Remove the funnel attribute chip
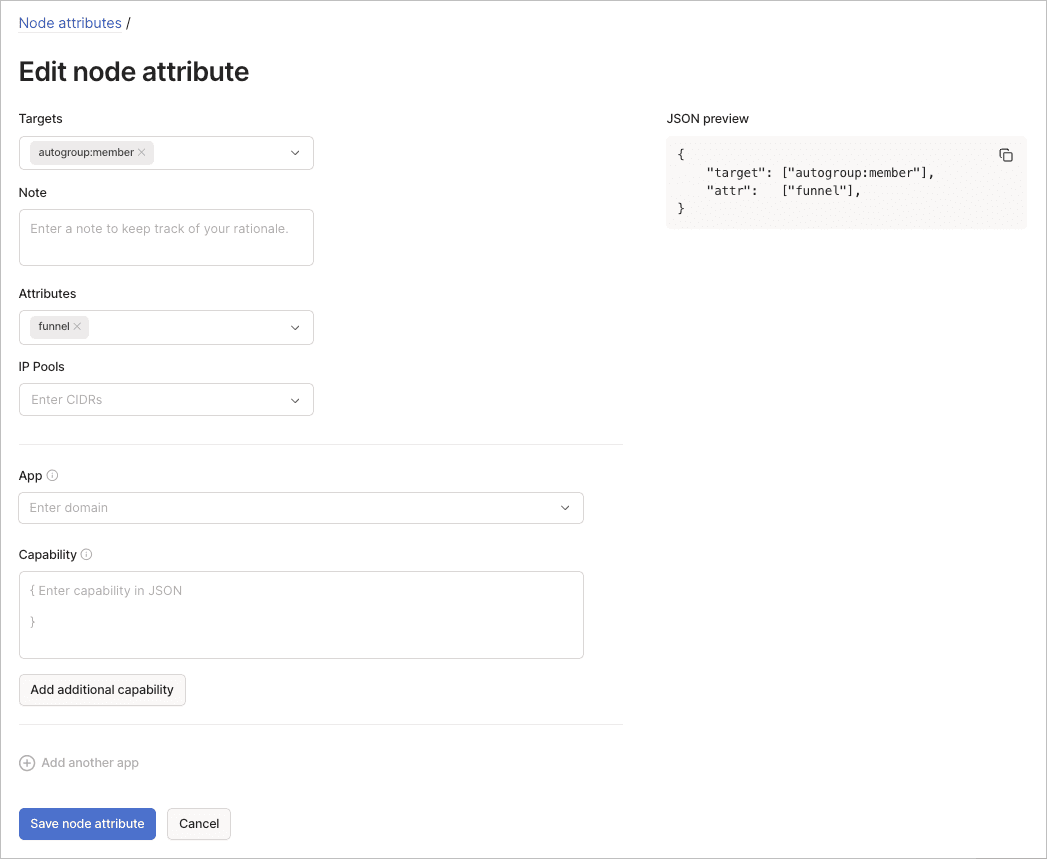The image size is (1047, 859). point(77,326)
